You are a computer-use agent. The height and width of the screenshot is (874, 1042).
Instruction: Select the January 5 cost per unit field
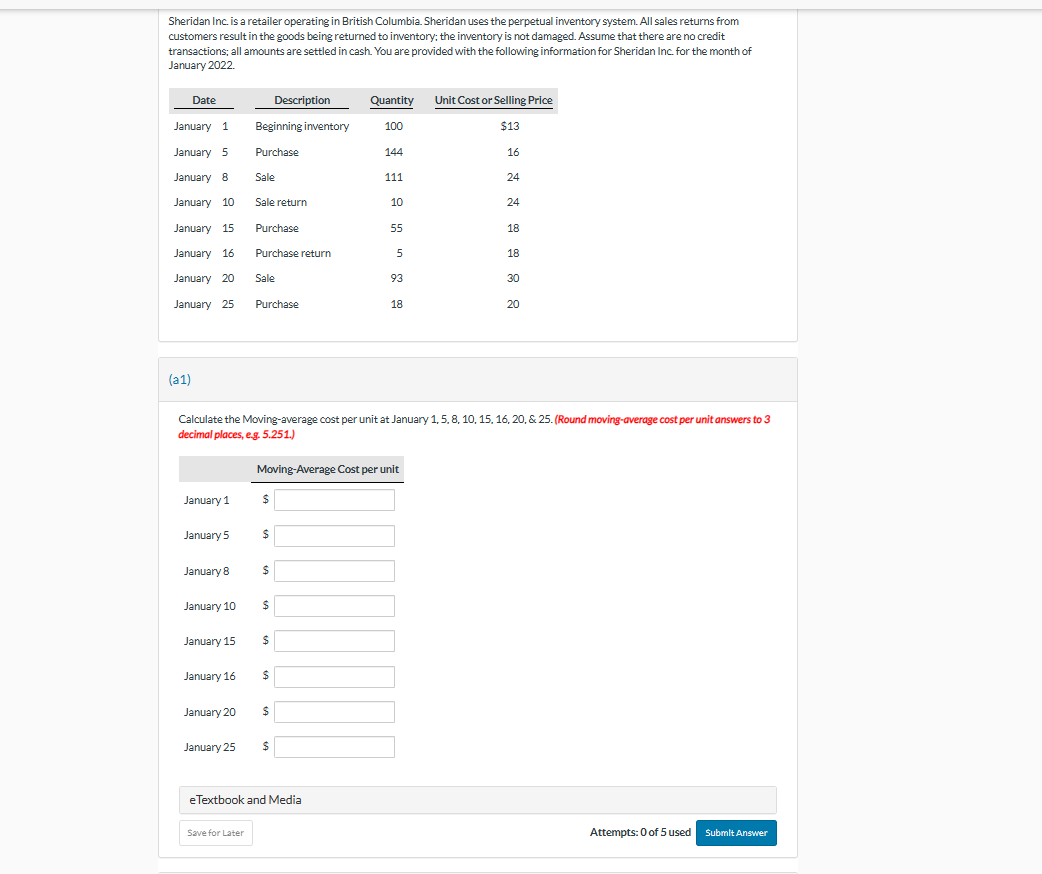[333, 534]
